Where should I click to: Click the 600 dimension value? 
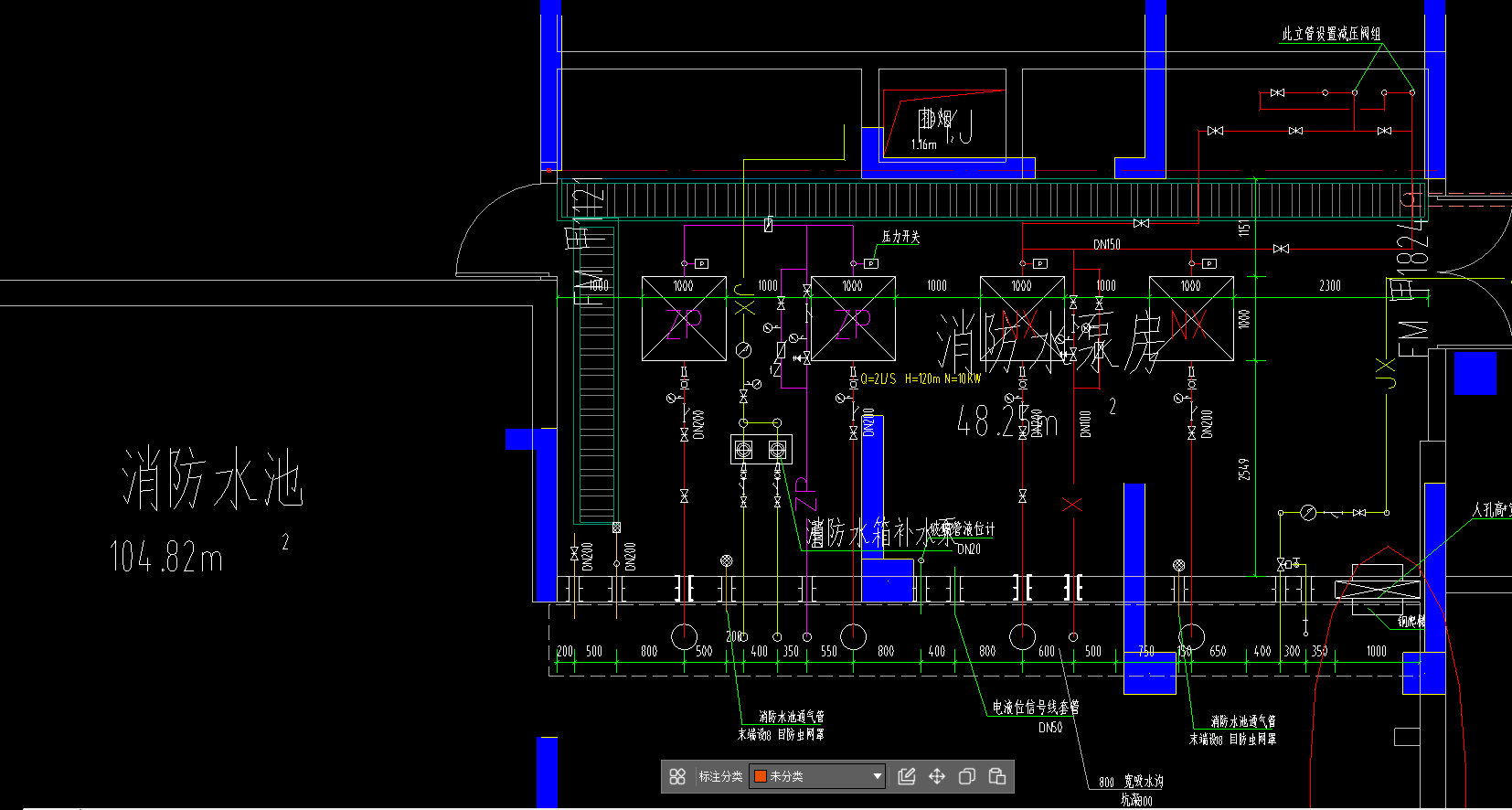(1047, 652)
